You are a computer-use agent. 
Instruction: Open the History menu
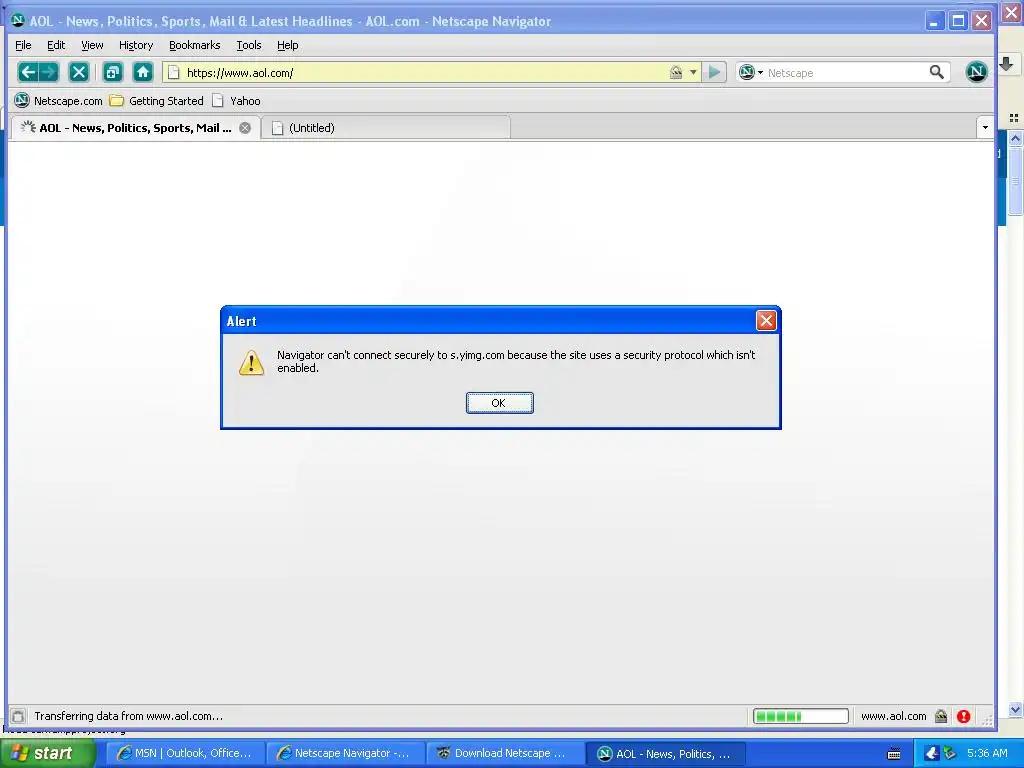click(x=136, y=45)
